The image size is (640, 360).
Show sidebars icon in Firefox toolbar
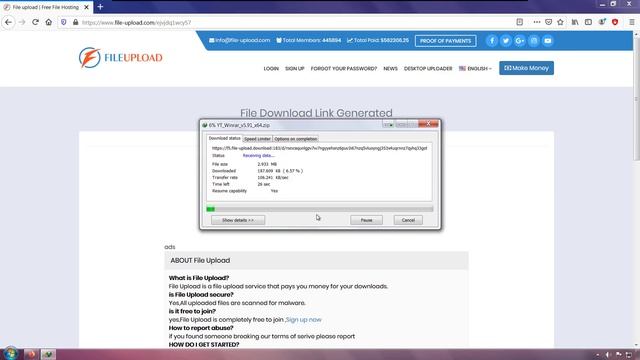point(588,22)
